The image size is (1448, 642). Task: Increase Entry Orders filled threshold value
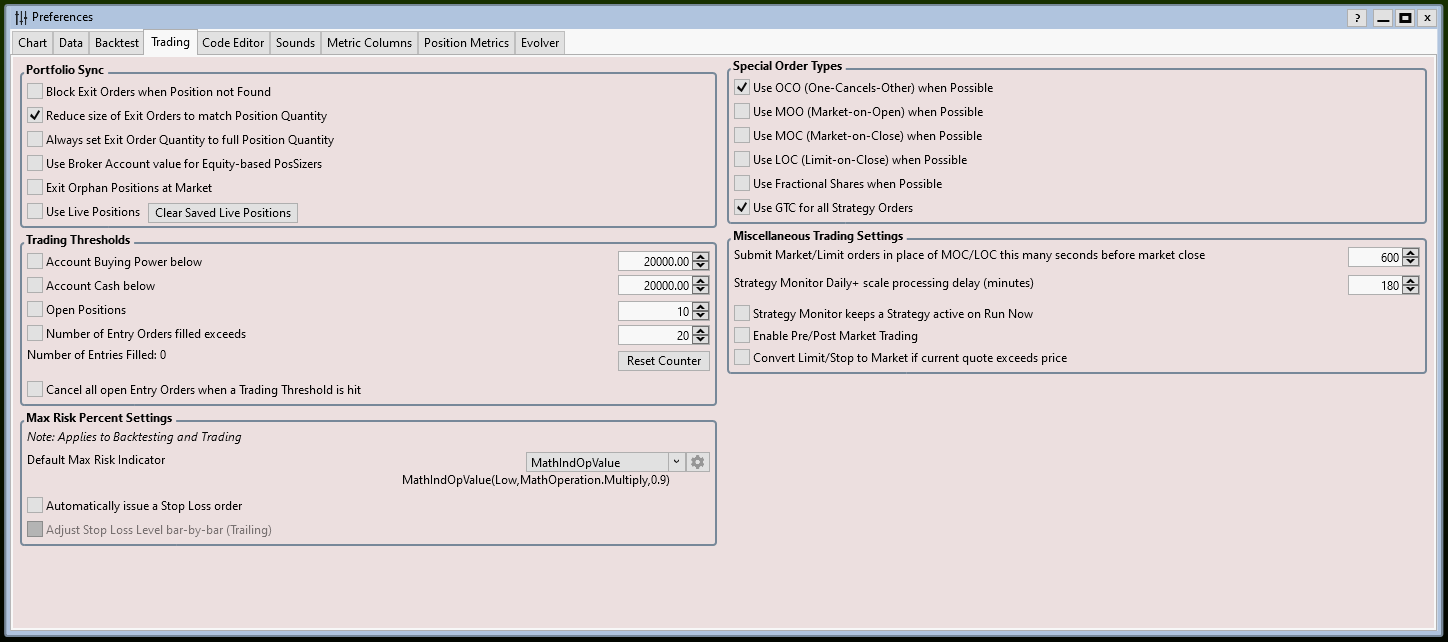click(701, 330)
